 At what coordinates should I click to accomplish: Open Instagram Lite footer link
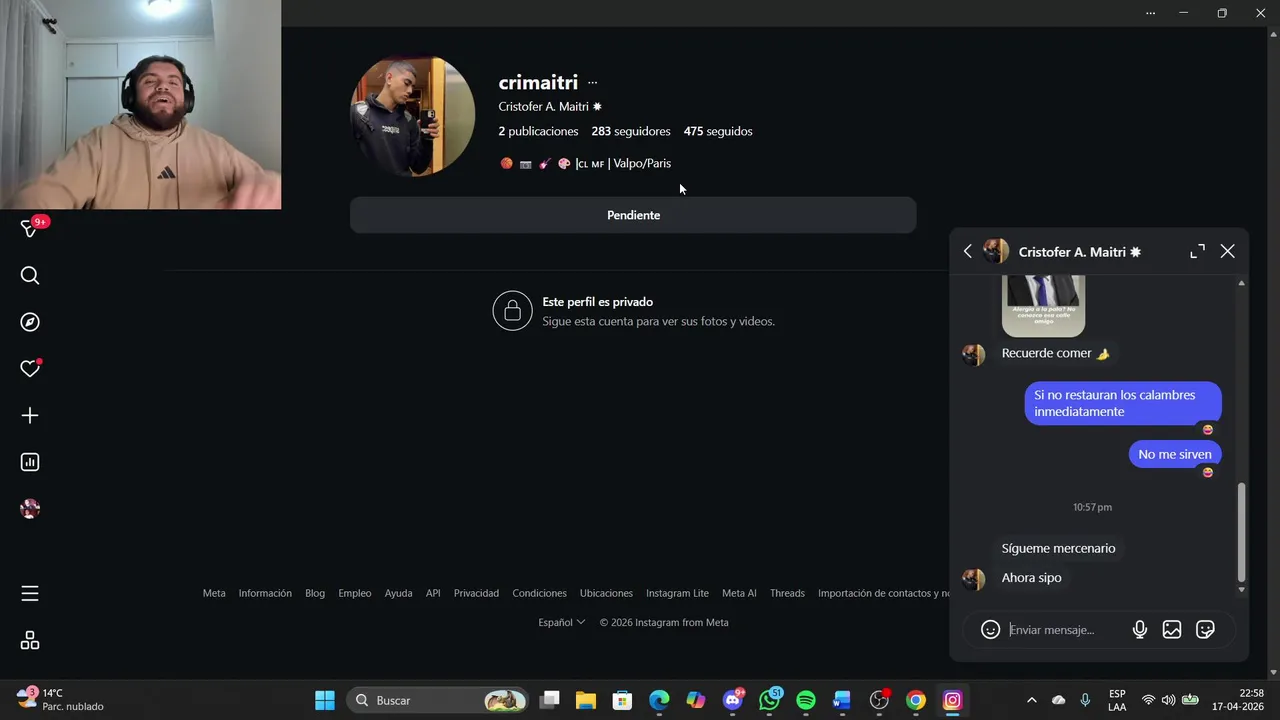coord(677,593)
